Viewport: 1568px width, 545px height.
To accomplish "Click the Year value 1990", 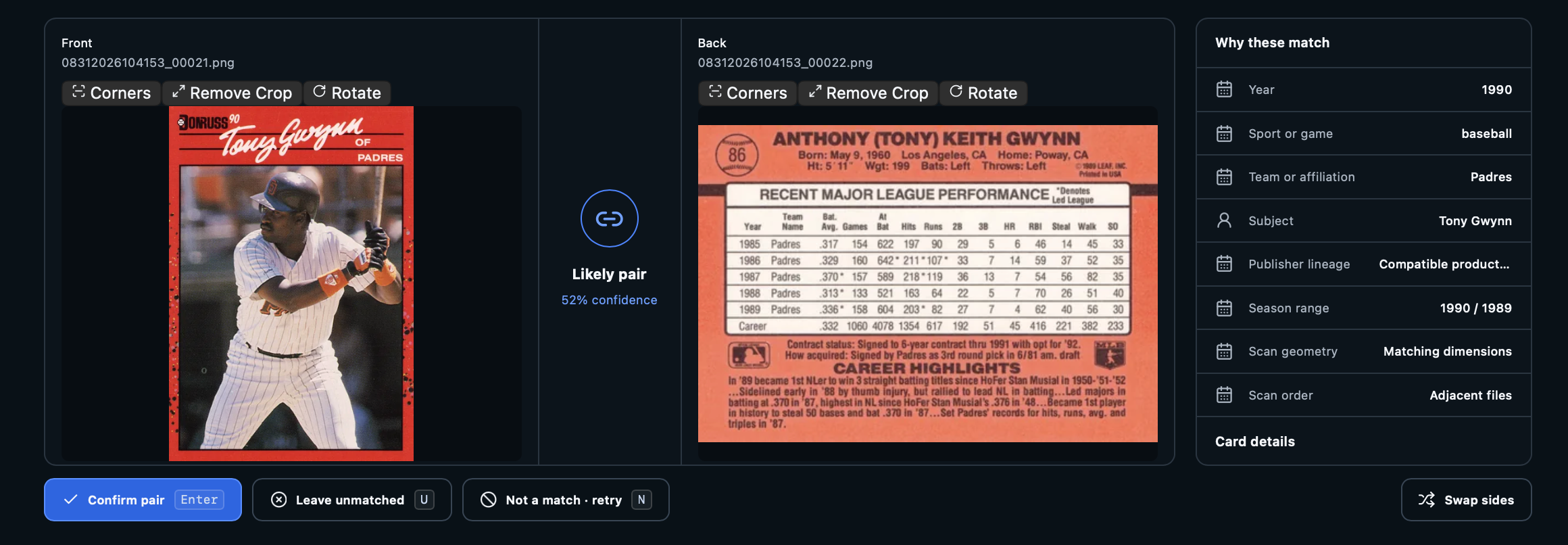I will coord(1496,89).
